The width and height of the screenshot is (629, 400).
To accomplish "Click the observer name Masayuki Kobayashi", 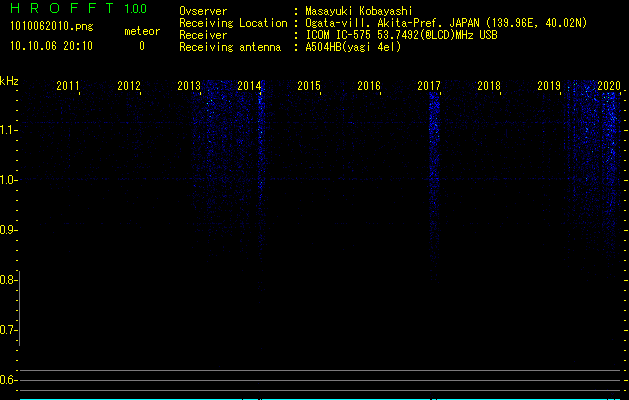I will coord(359,11).
